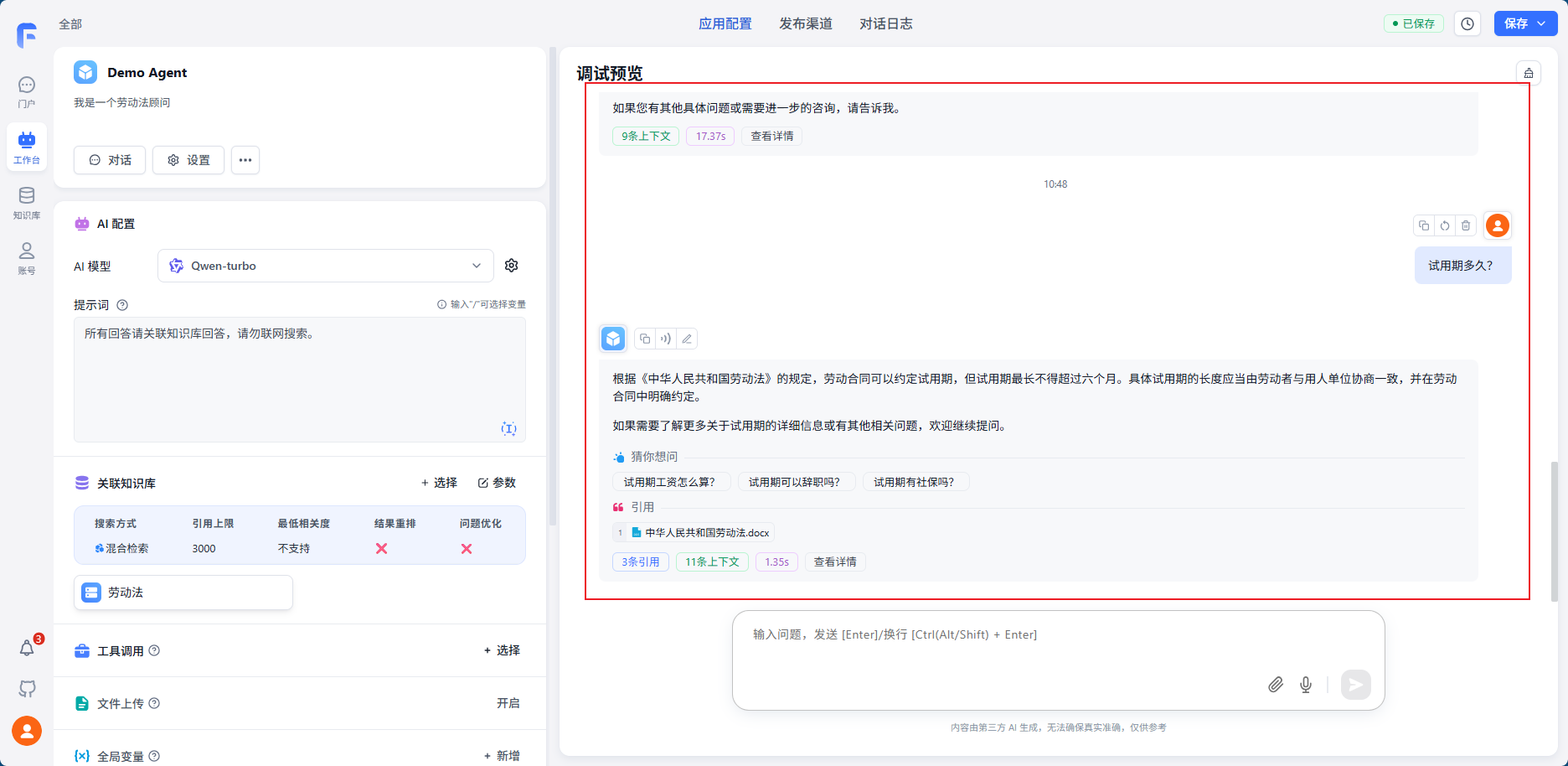The height and width of the screenshot is (766, 1568).
Task: Delete the user message with the trash icon
Action: click(x=1466, y=225)
